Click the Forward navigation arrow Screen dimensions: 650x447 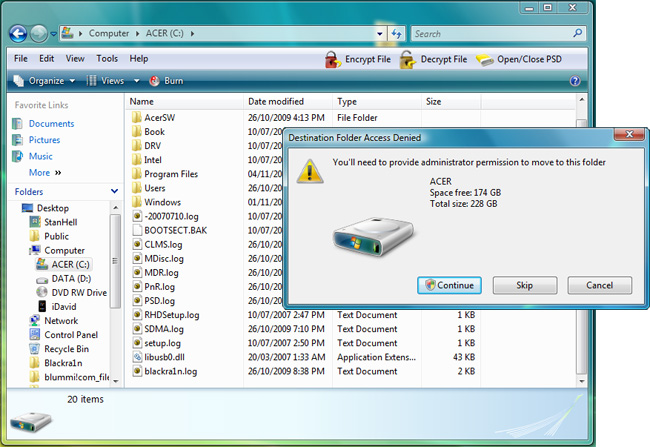point(39,34)
